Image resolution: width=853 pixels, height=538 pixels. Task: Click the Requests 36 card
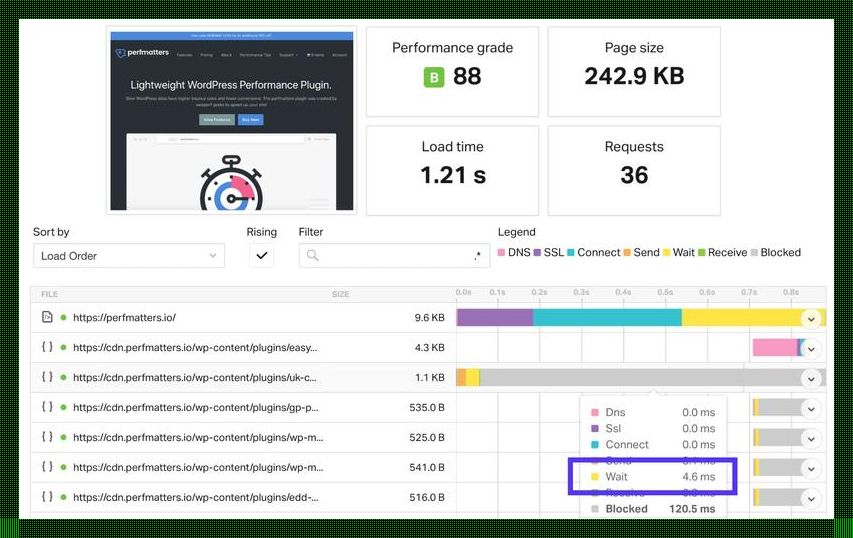[x=634, y=171]
